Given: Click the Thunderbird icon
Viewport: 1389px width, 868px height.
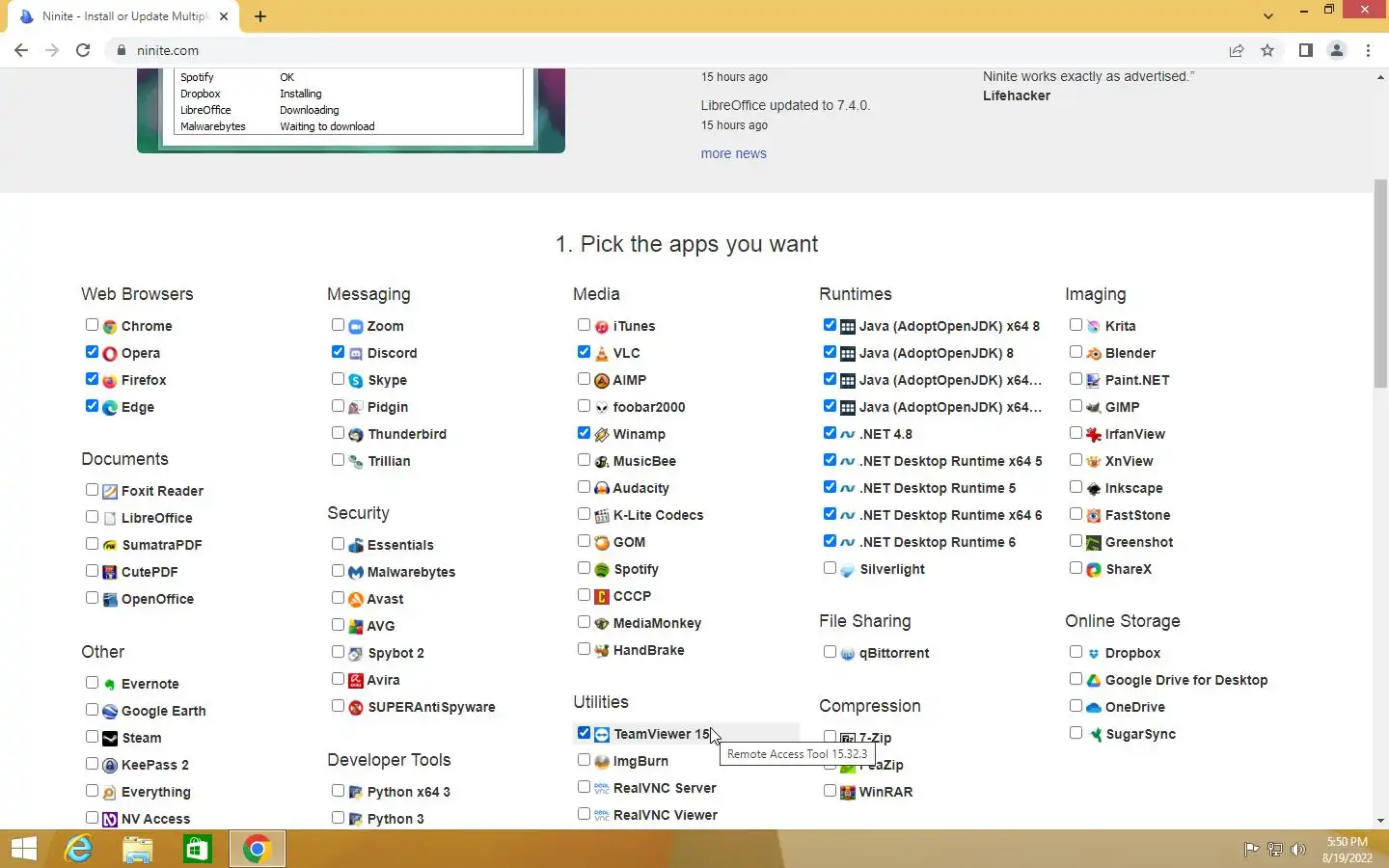Looking at the screenshot, I should coord(356,435).
